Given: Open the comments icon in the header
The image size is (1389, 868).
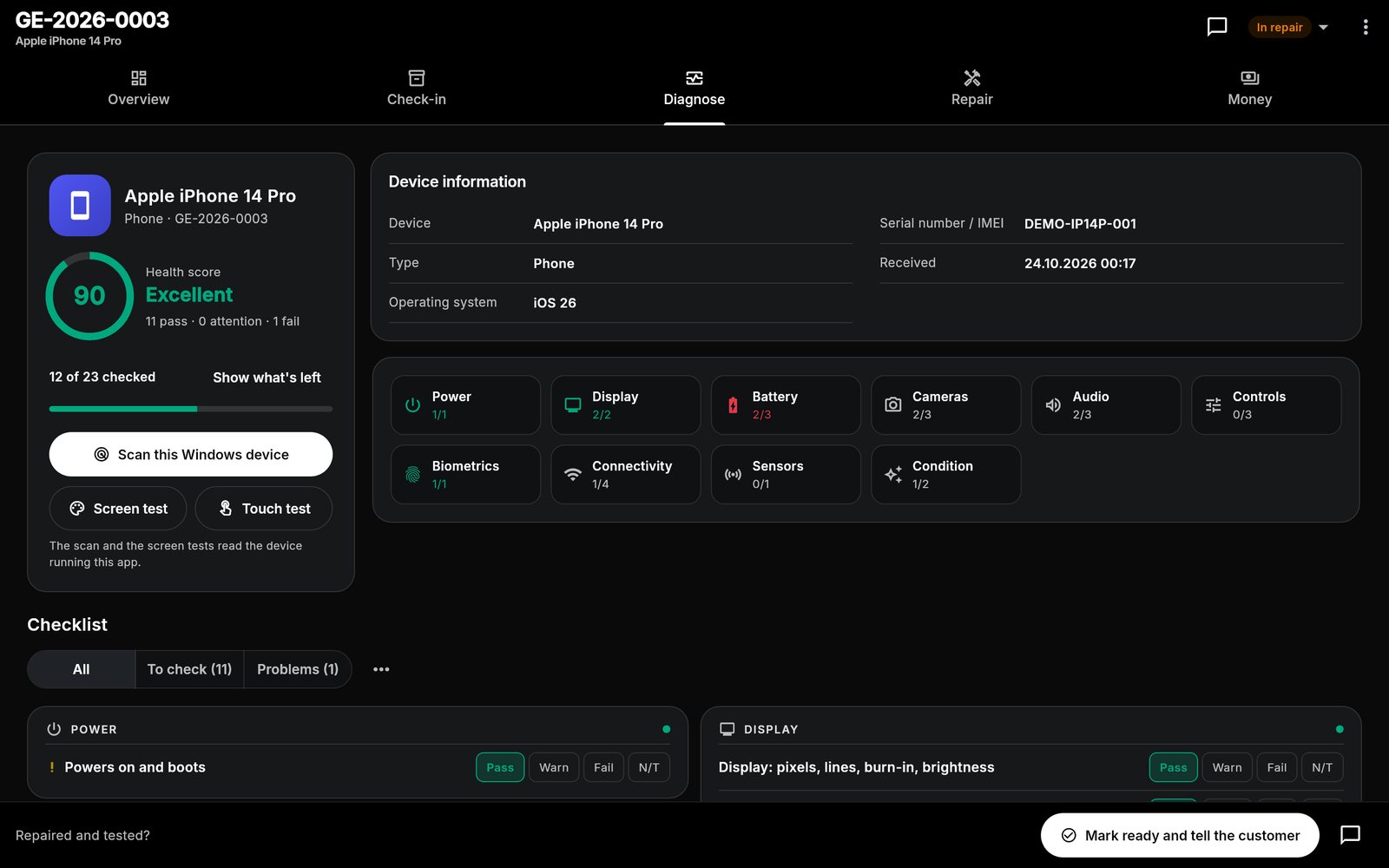Looking at the screenshot, I should (1217, 27).
